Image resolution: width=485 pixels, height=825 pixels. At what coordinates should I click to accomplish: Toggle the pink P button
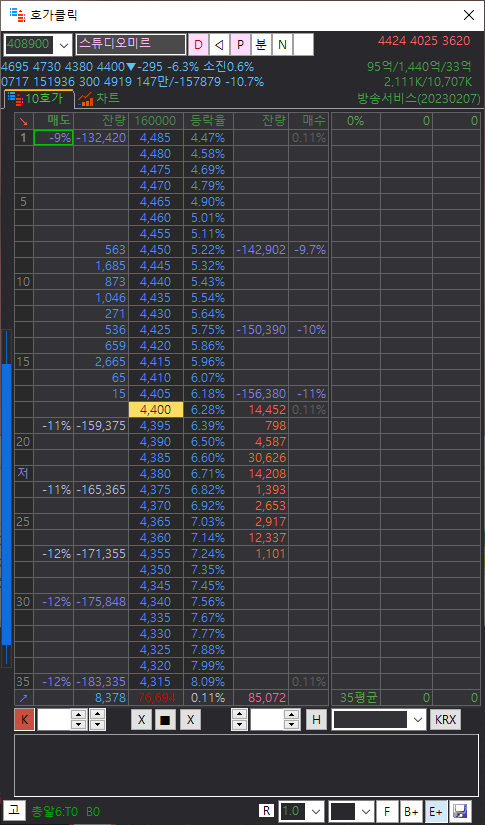240,45
